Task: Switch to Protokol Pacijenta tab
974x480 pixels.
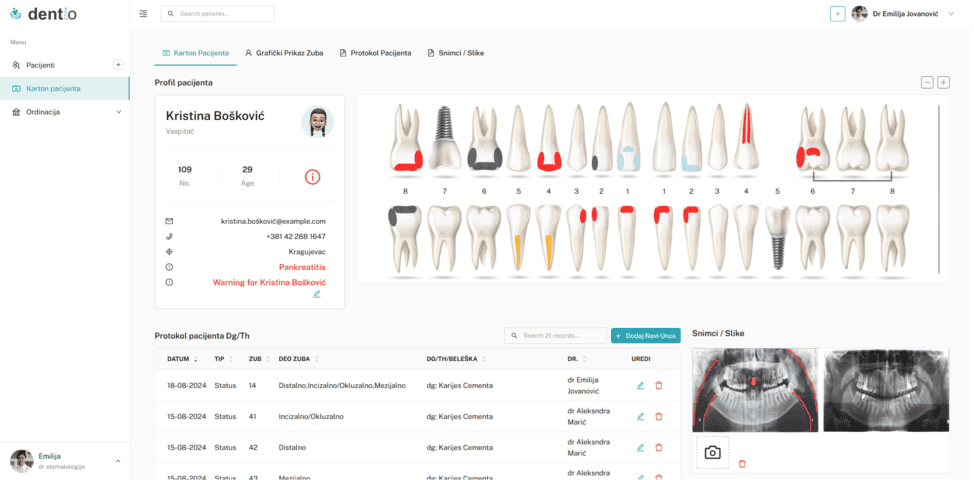Action: tap(375, 53)
